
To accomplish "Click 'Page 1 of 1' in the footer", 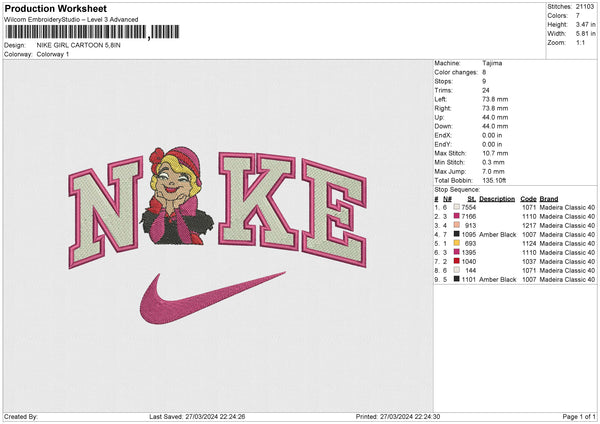I will 579,416.
